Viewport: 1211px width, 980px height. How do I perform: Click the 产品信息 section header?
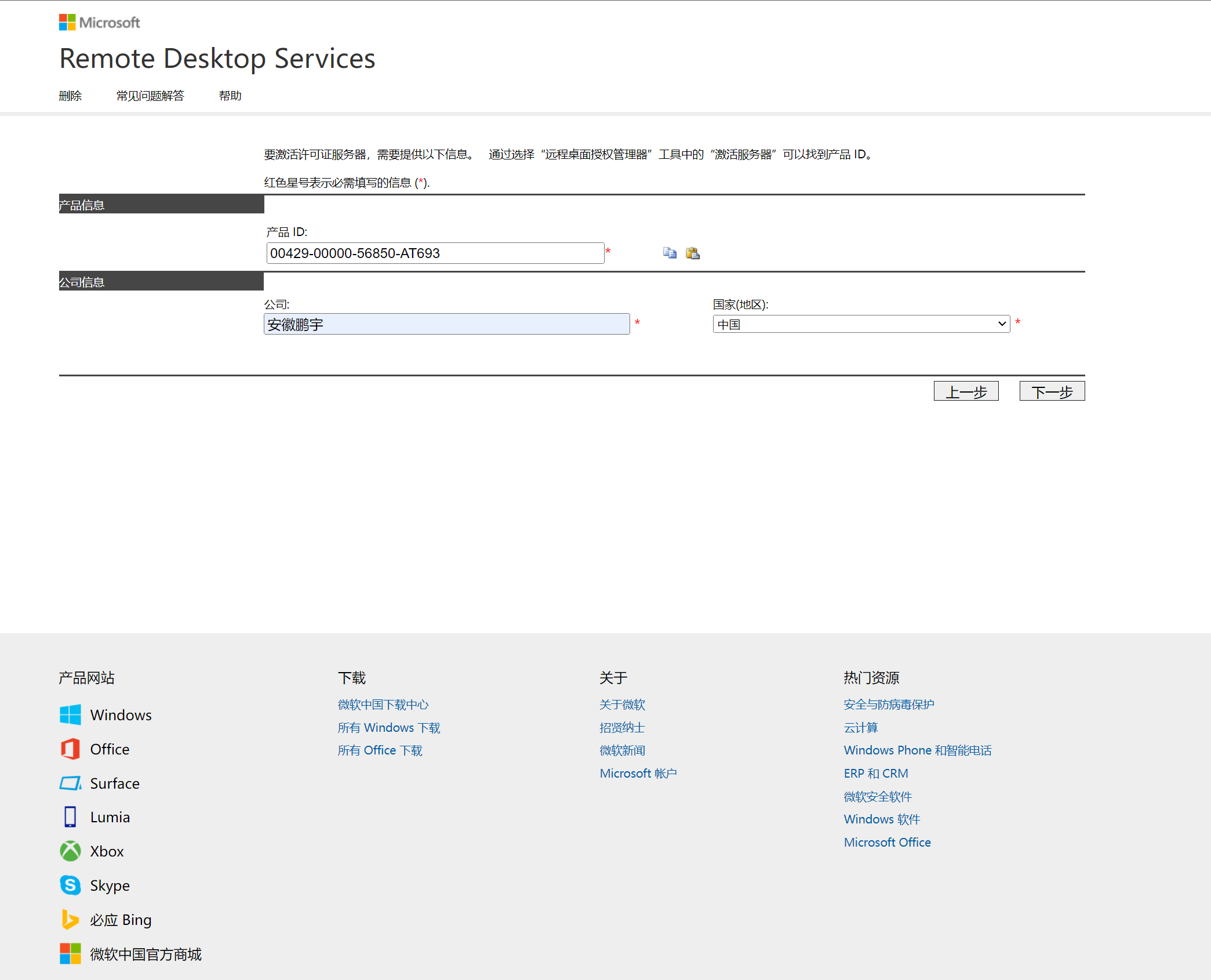[161, 204]
